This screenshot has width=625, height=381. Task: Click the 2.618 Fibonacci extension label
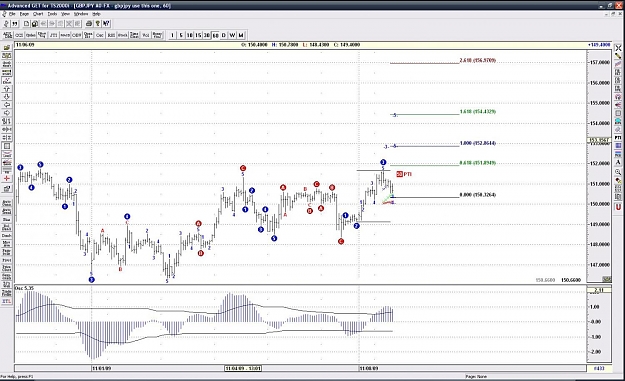point(478,60)
